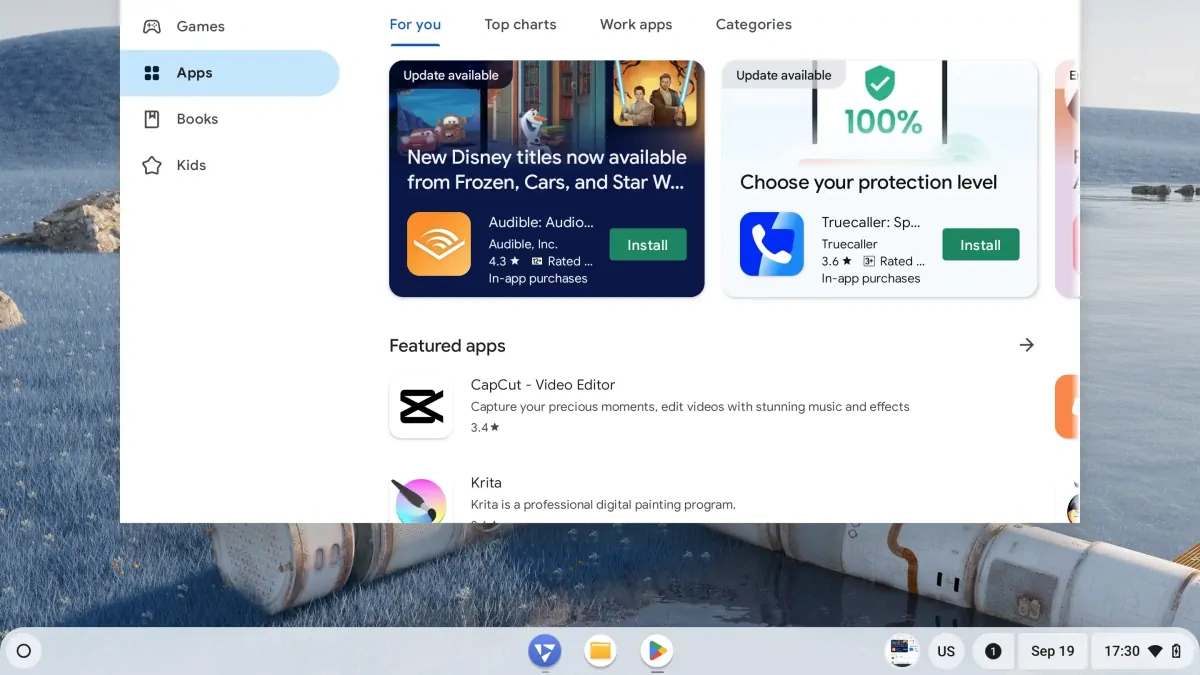The image size is (1200, 675).
Task: Click the battery status icon
Action: point(1176,651)
